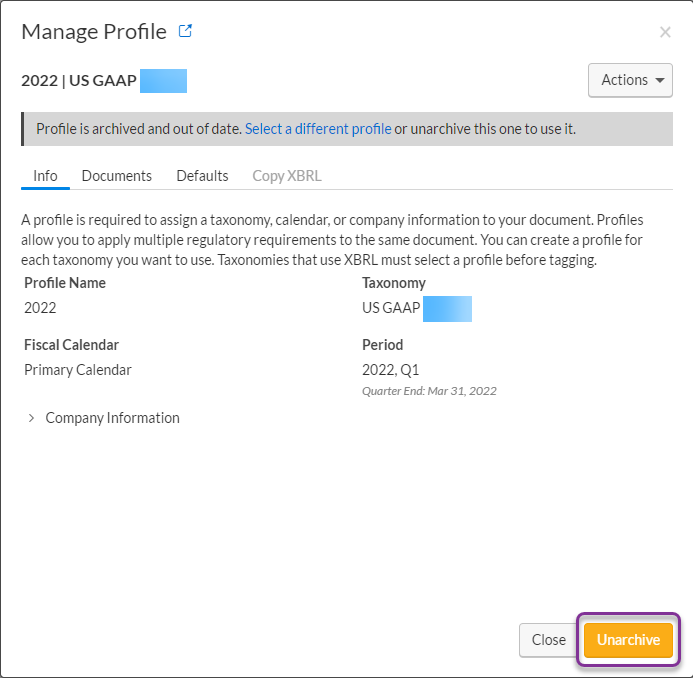Click the 'Select a different profile' link

pos(318,129)
